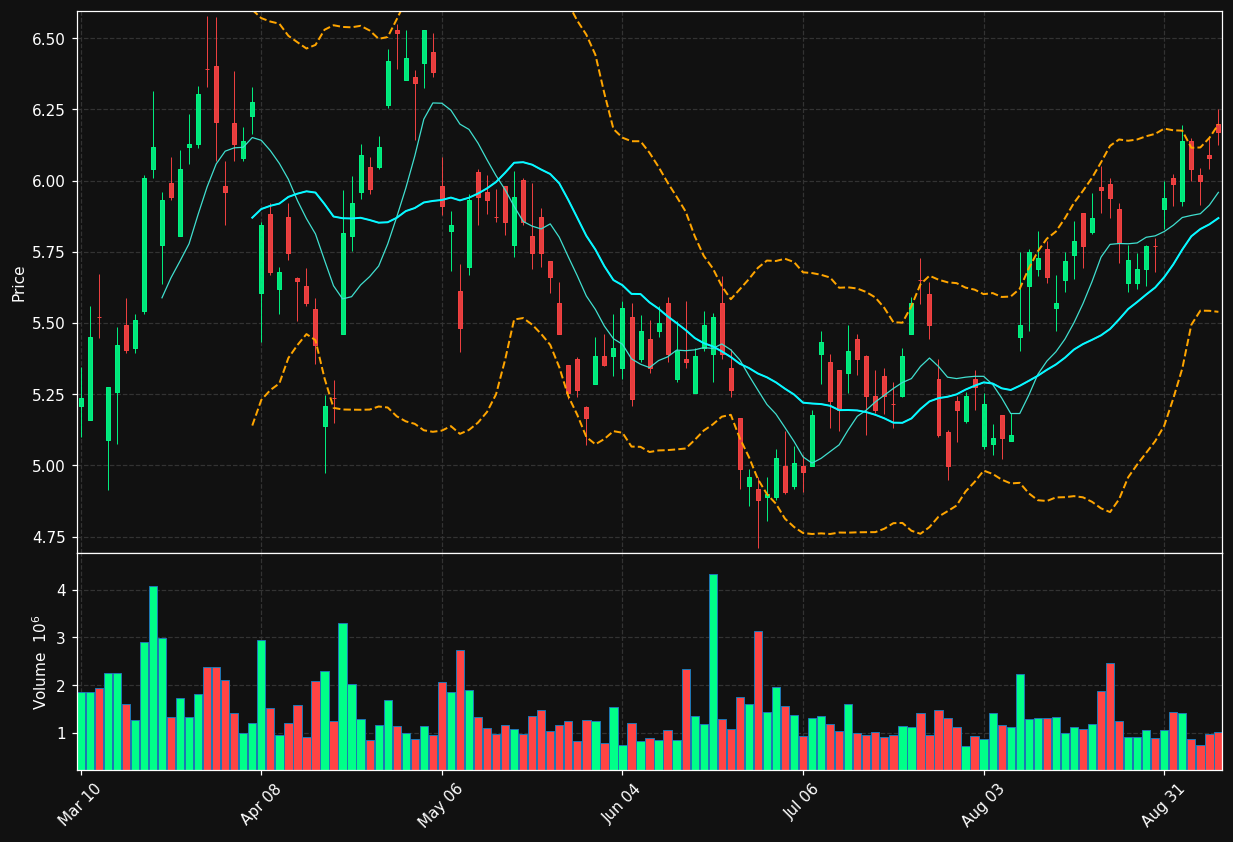The height and width of the screenshot is (842, 1233).
Task: Click the 6.00 price axis value
Action: [x=48, y=181]
